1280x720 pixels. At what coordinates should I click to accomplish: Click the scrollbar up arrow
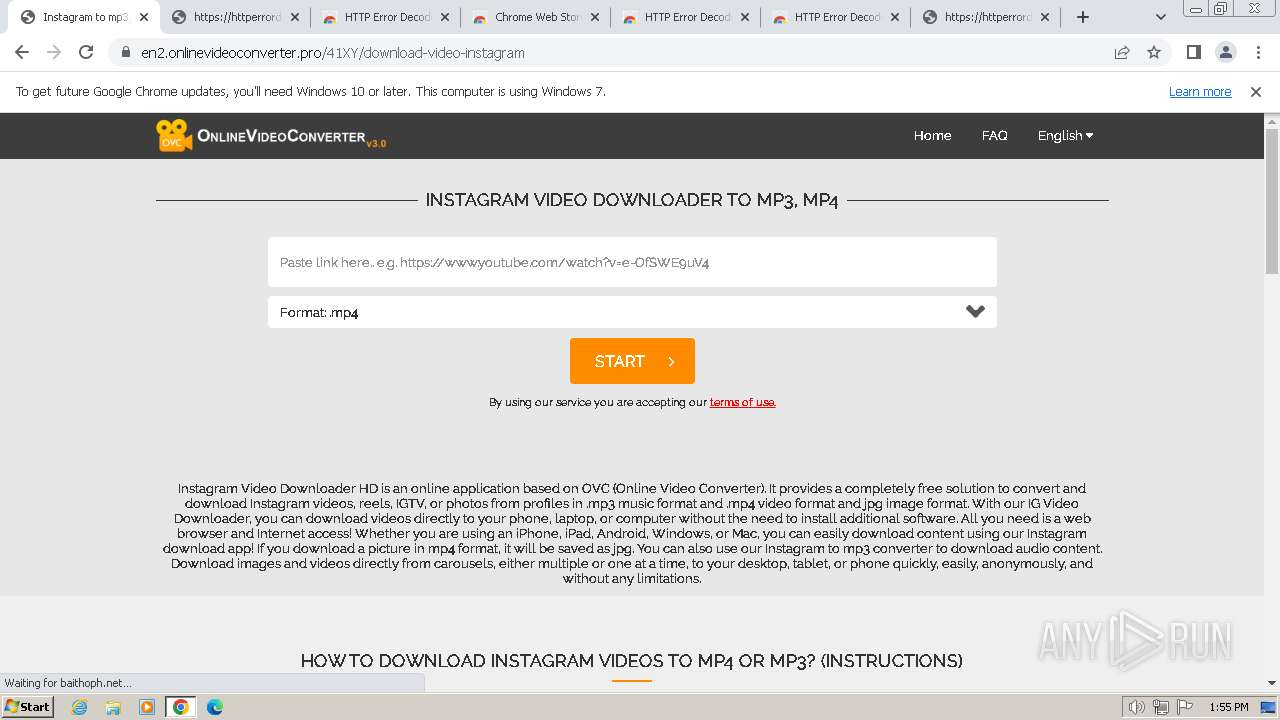[1272, 121]
